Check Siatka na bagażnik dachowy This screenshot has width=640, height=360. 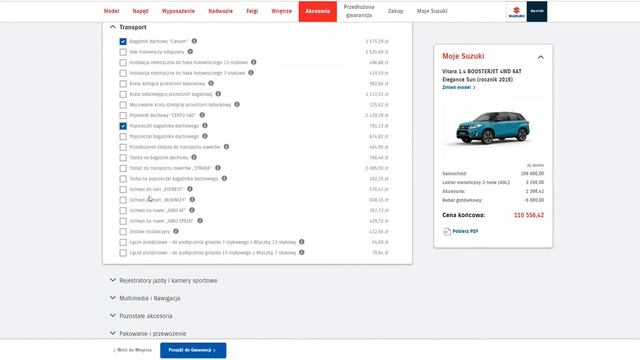[x=123, y=158]
